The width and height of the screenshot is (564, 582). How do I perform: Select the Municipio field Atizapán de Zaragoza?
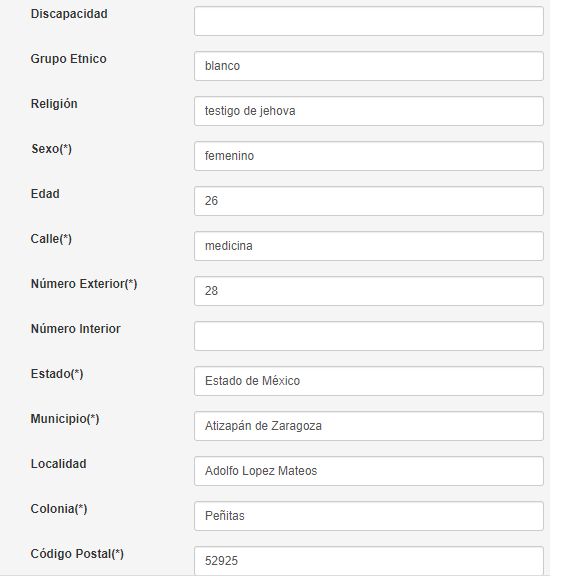(x=369, y=426)
